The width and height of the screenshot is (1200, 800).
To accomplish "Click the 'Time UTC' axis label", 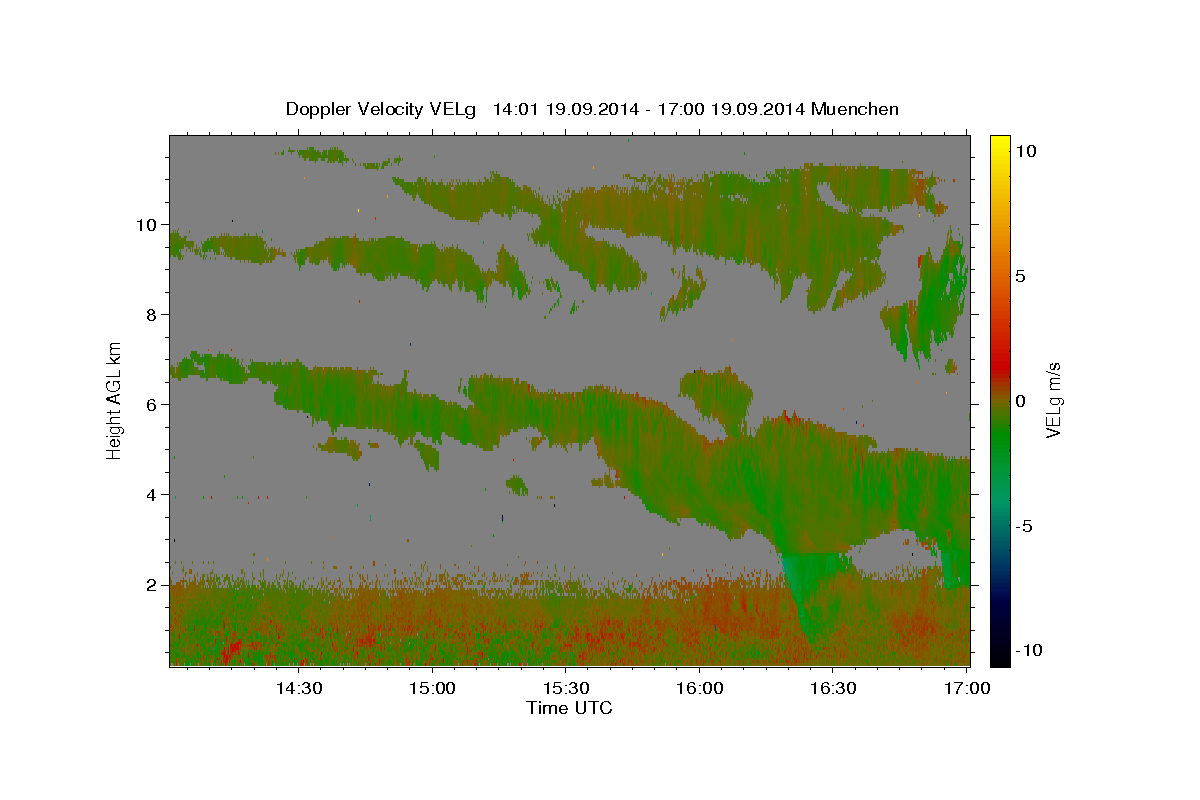I will tap(569, 708).
